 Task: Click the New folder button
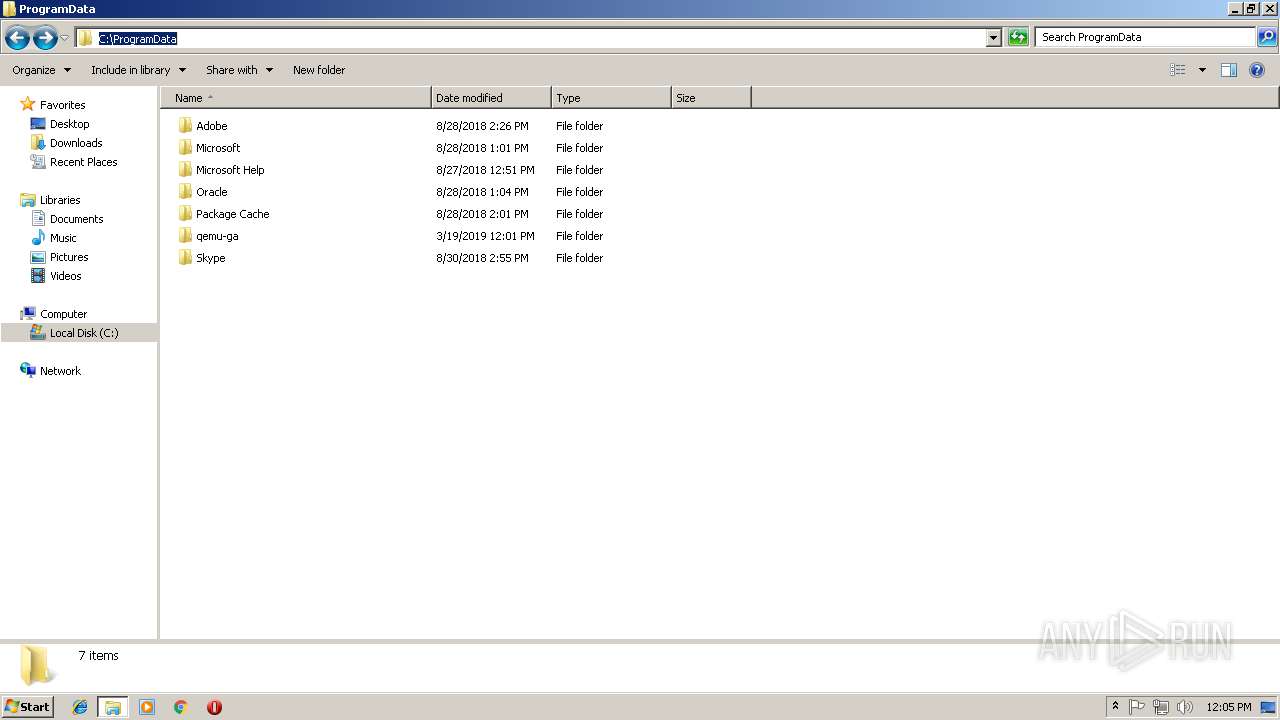pyautogui.click(x=319, y=70)
